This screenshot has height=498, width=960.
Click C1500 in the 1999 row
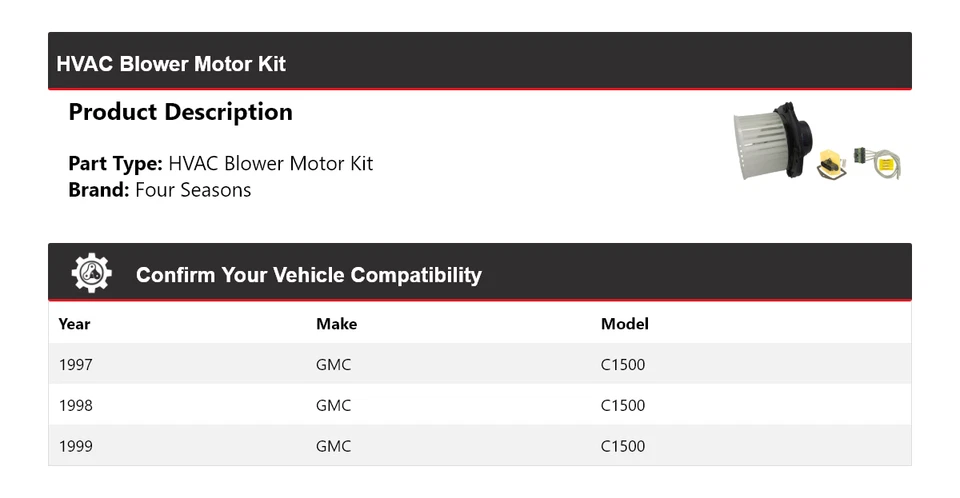point(622,447)
